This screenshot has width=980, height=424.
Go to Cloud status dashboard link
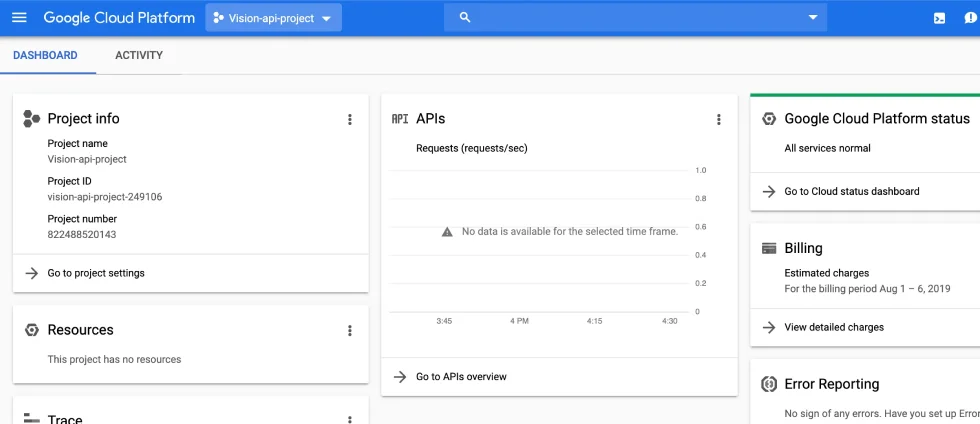pyautogui.click(x=852, y=191)
